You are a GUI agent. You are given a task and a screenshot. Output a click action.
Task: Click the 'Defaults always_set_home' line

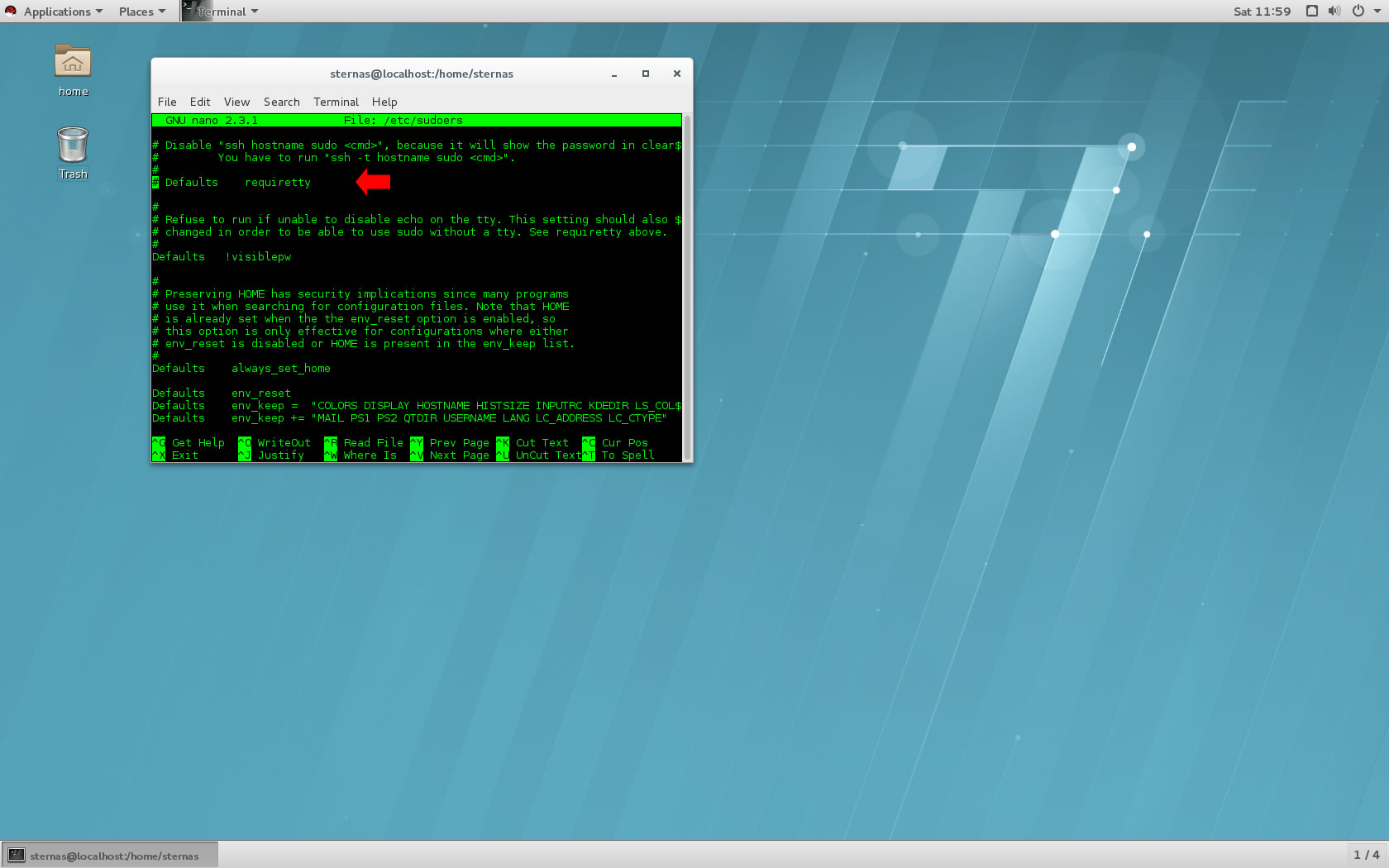click(241, 368)
